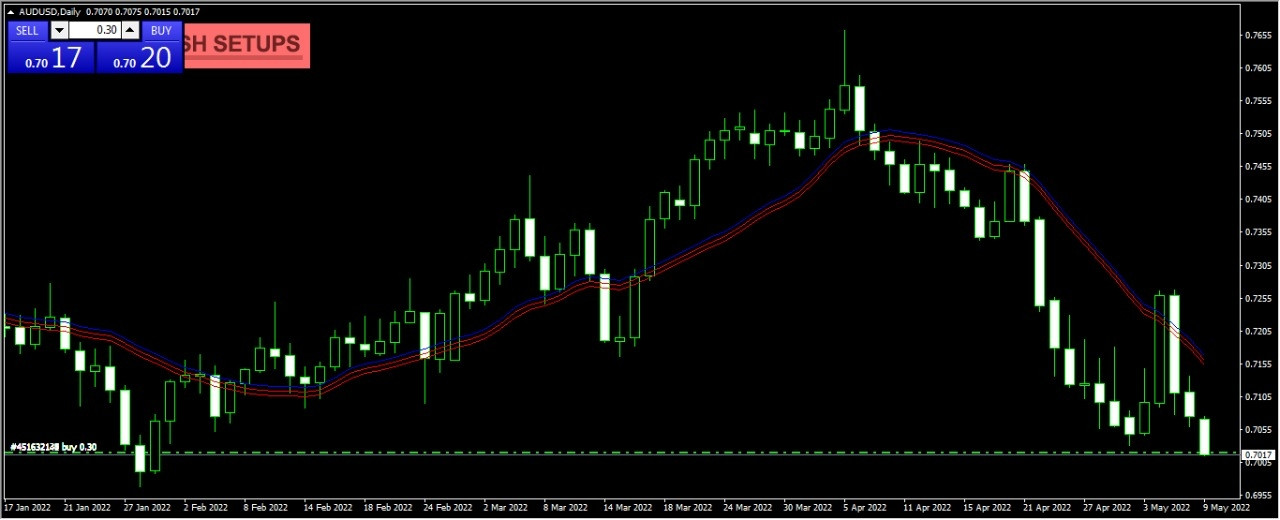Click the AUDUSD,Daily chart title text
The width and height of the screenshot is (1280, 520).
[50, 11]
